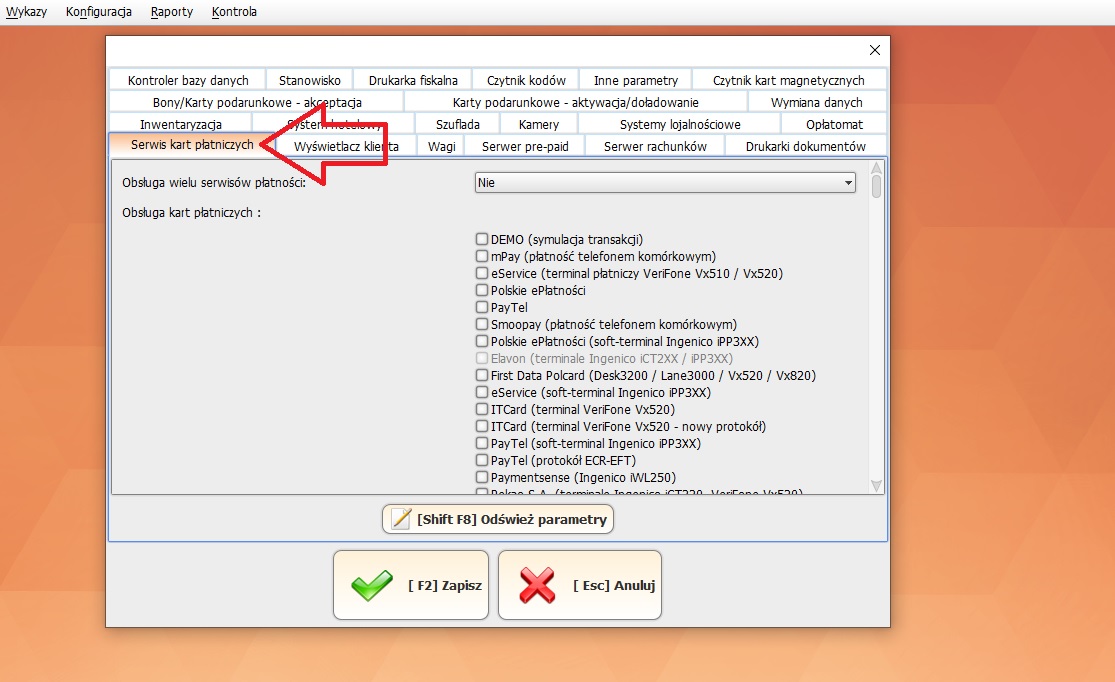Go to Drukarki dokumentów tab

coord(806,146)
